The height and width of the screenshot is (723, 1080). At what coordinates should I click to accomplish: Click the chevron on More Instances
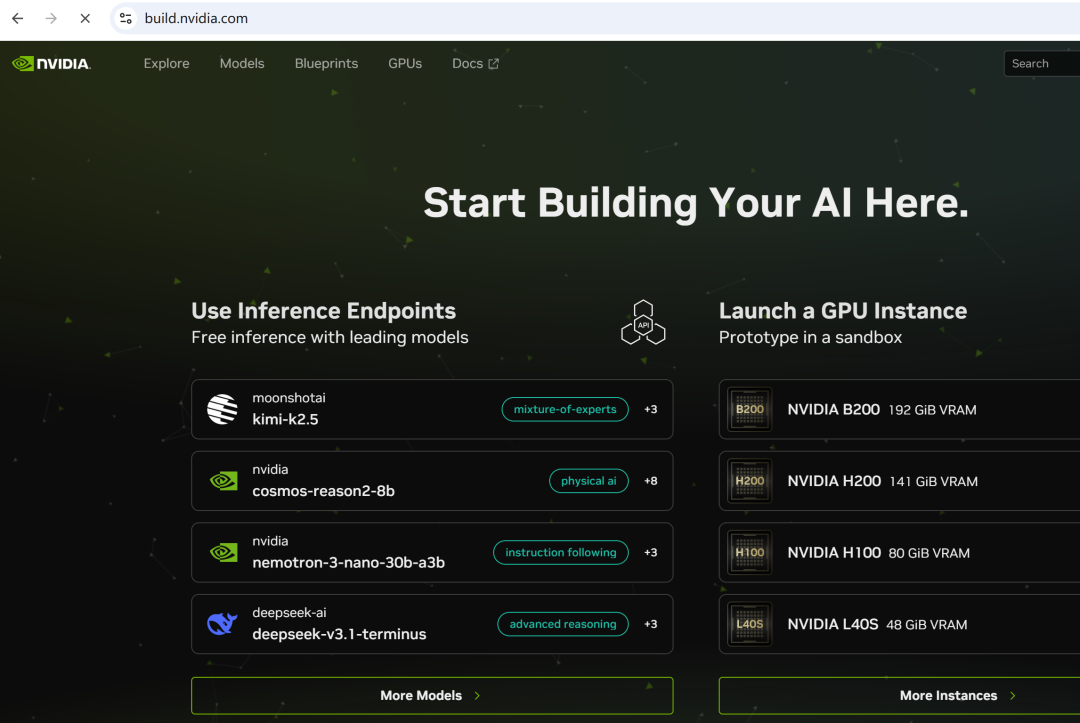[1012, 696]
